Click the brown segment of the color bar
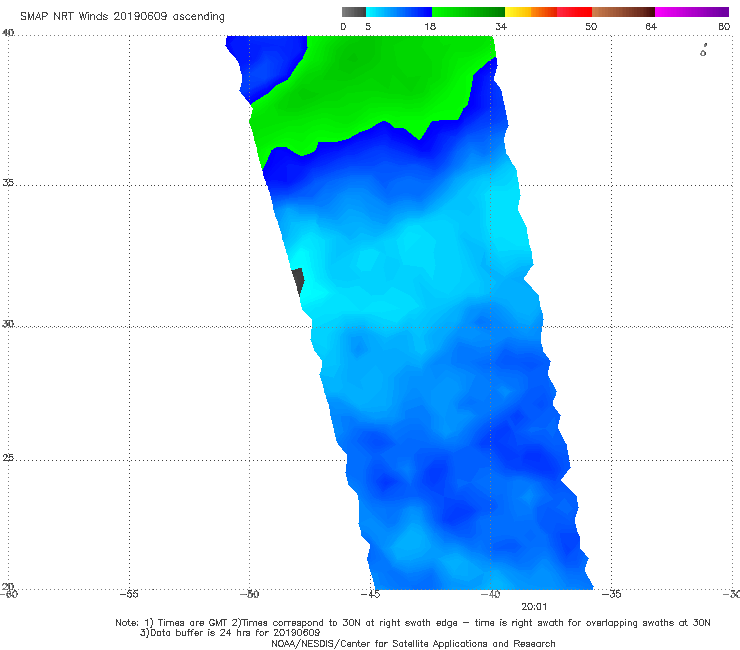Screen dimensions: 740x650 (623, 12)
